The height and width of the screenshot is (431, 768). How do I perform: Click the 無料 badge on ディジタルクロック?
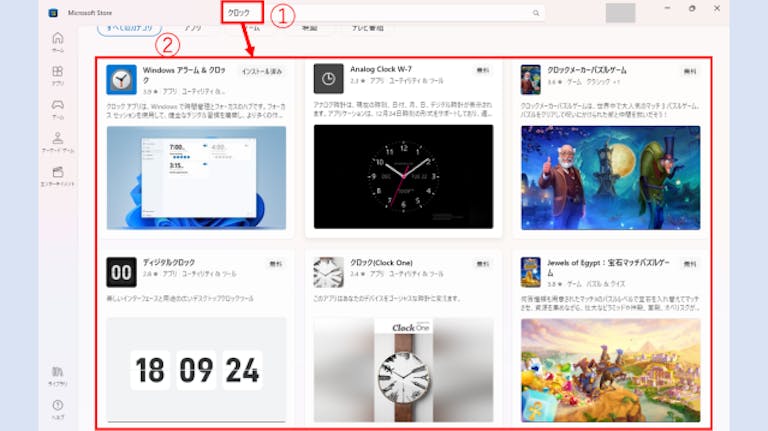[x=276, y=264]
